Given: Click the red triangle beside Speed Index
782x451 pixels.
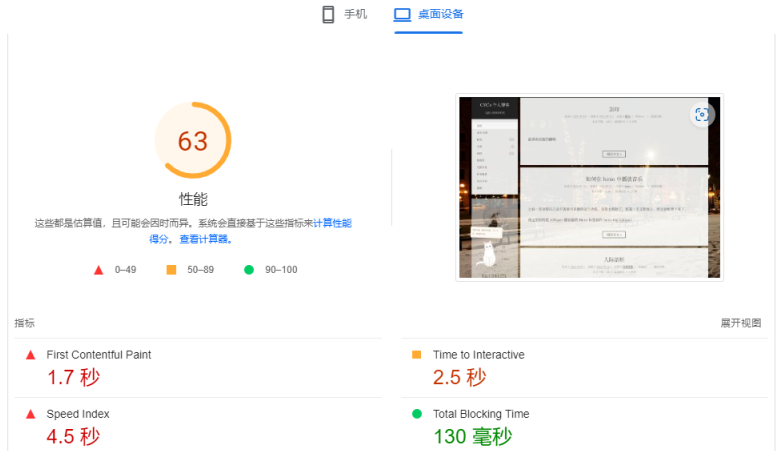Looking at the screenshot, I should tap(30, 414).
